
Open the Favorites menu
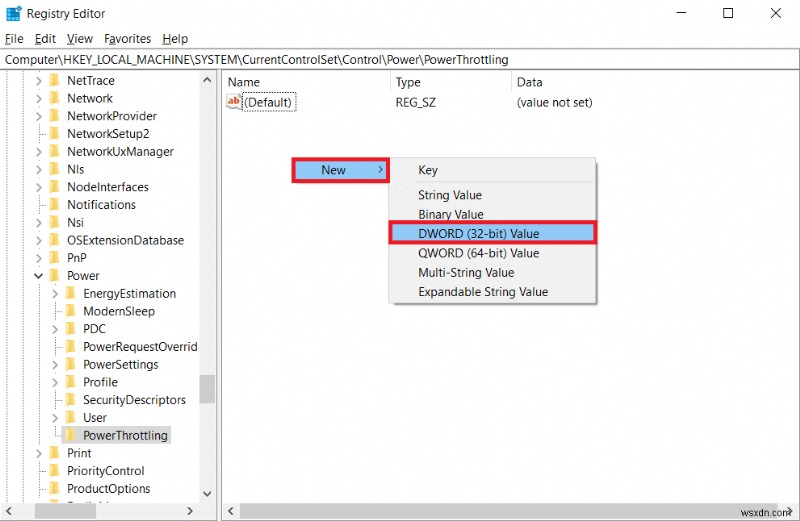(x=127, y=39)
